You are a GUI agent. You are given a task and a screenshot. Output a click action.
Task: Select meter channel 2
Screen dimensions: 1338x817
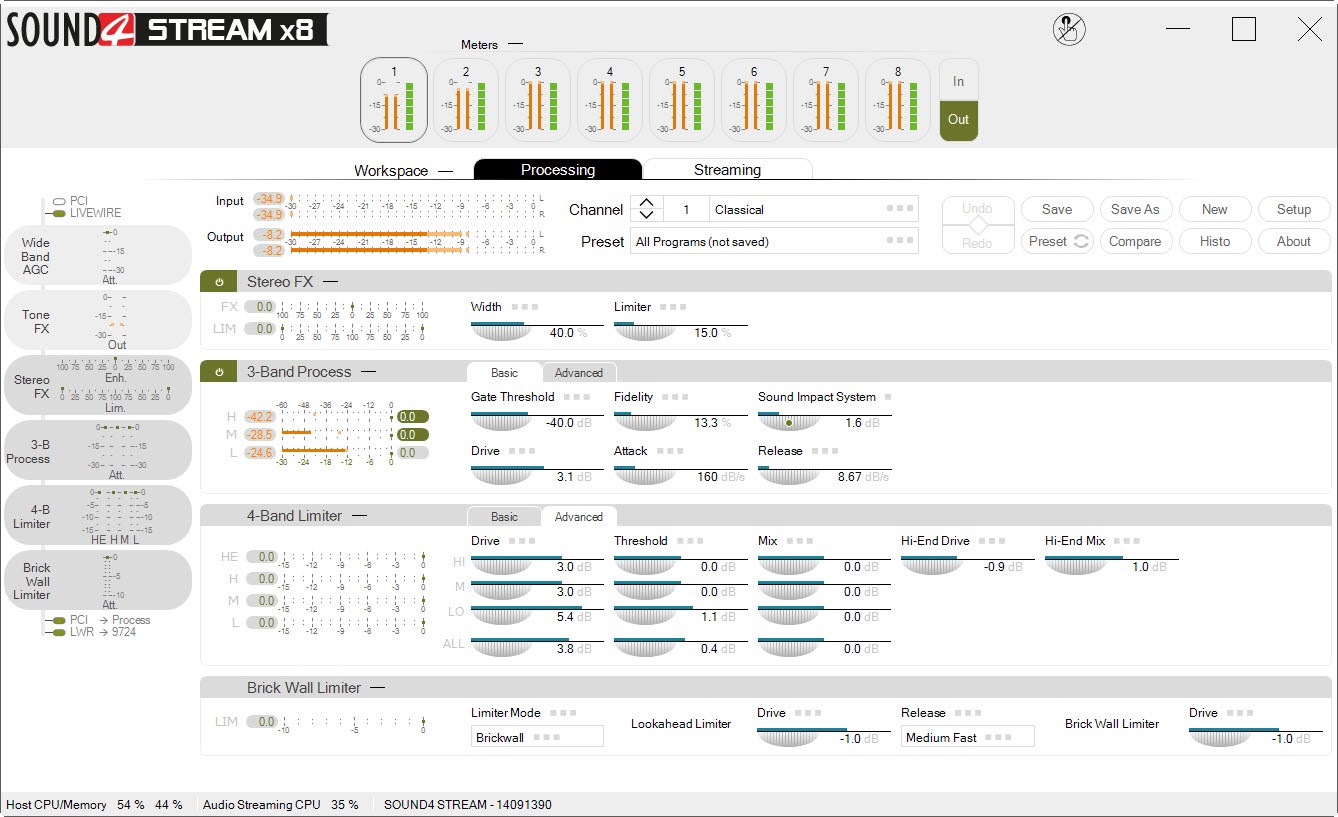[466, 100]
